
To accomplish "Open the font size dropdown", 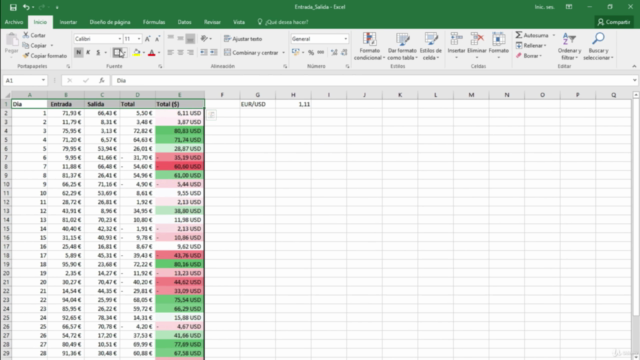I will (x=139, y=39).
